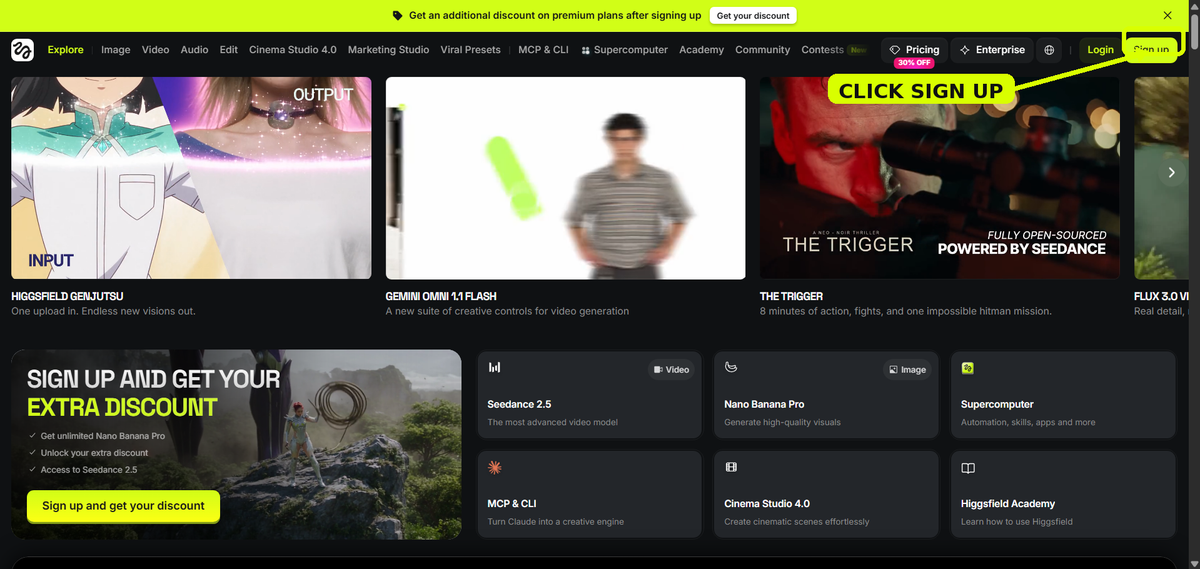Click the GEMINI OMNI 1.1 FLASH title
Viewport: 1200px width, 569px height.
point(441,296)
